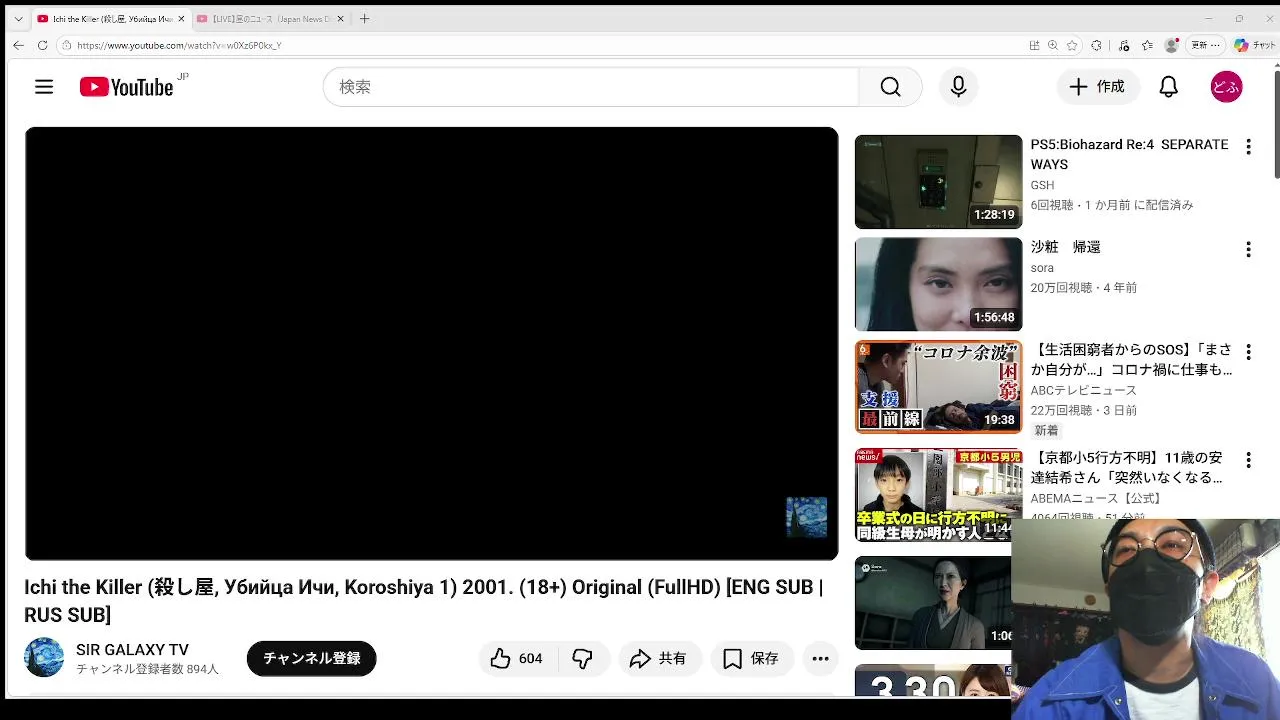Viewport: 1280px width, 720px height.
Task: Open the notifications bell
Action: pyautogui.click(x=1168, y=87)
